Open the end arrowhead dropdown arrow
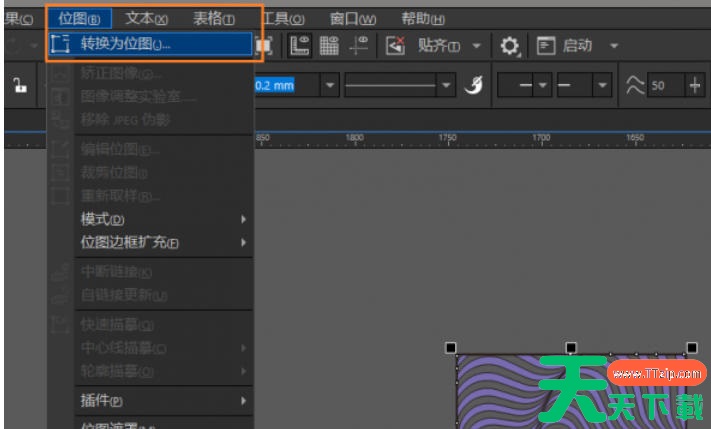 point(602,85)
